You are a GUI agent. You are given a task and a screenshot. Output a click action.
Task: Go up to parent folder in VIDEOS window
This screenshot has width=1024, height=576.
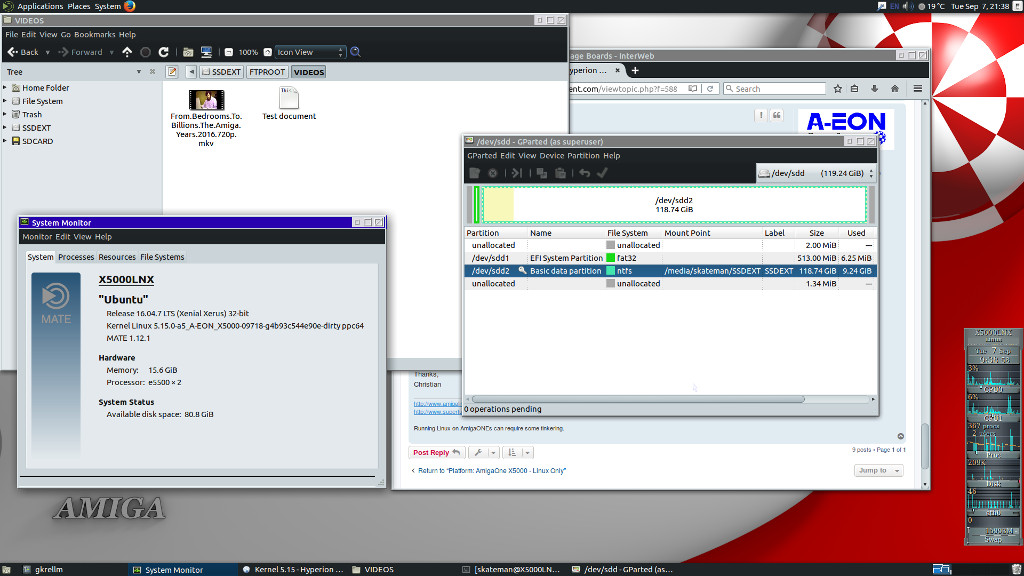[x=127, y=52]
